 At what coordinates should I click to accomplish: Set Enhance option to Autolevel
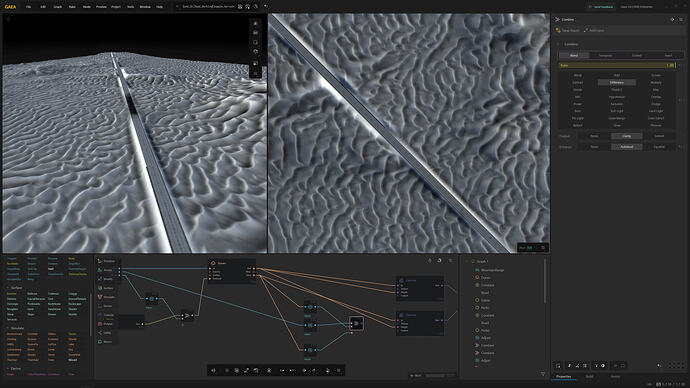point(627,146)
